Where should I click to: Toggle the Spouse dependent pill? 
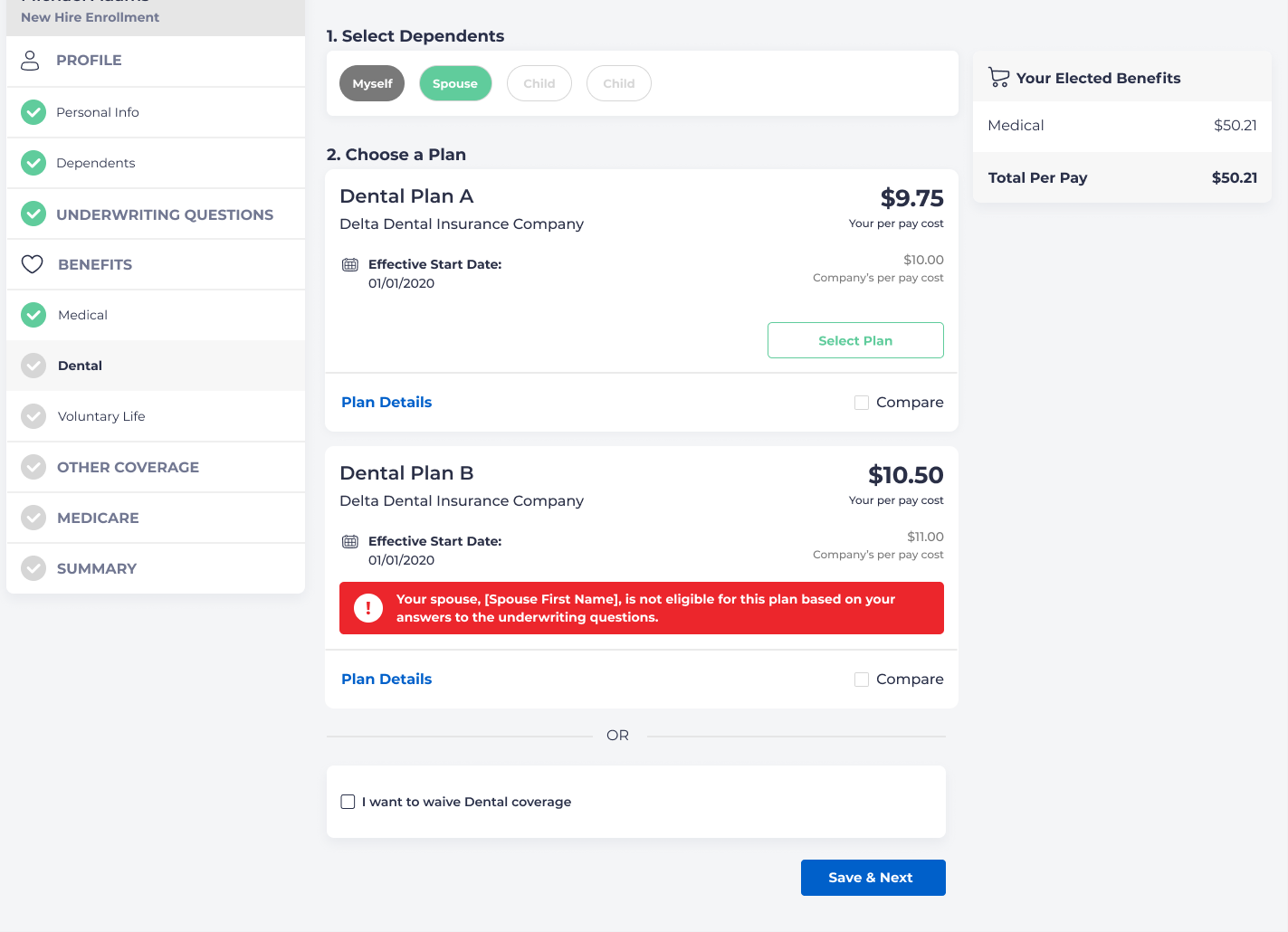[455, 83]
